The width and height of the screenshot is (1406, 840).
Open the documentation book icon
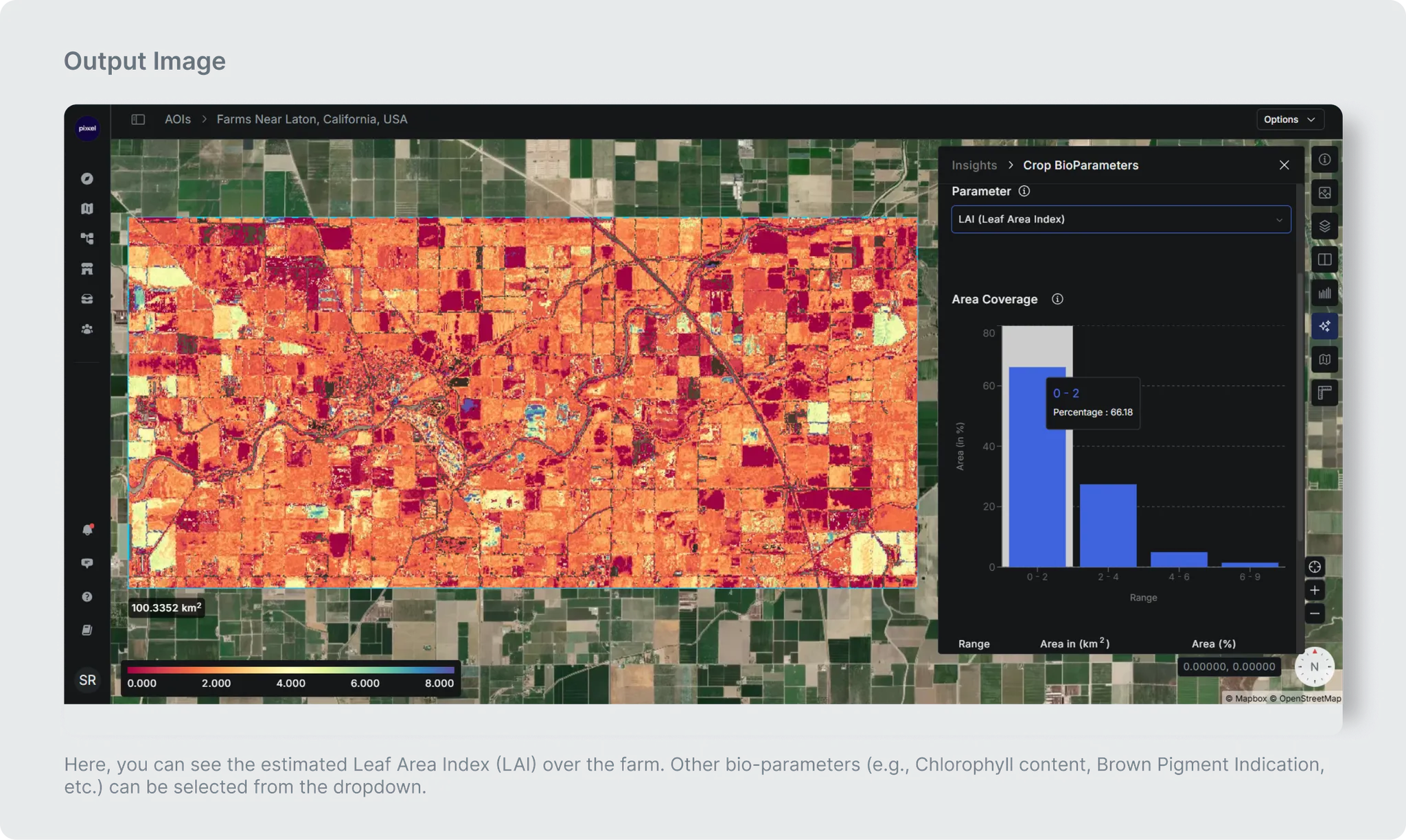tap(87, 630)
